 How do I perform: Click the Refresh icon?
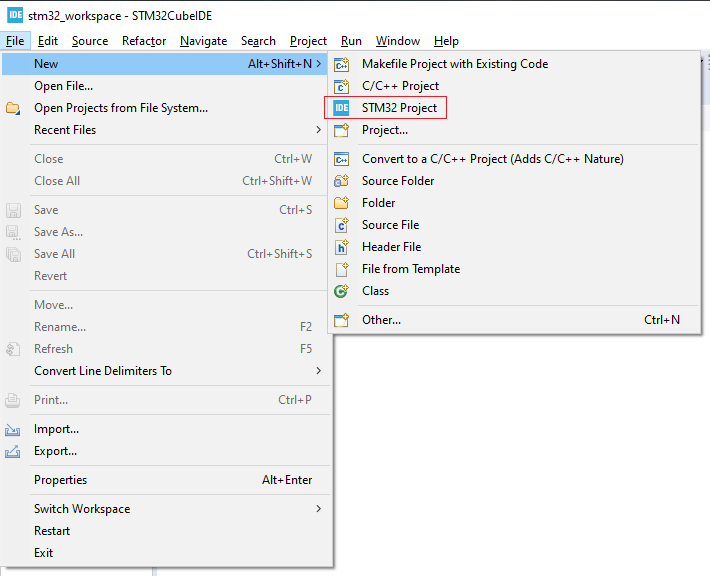tap(13, 349)
